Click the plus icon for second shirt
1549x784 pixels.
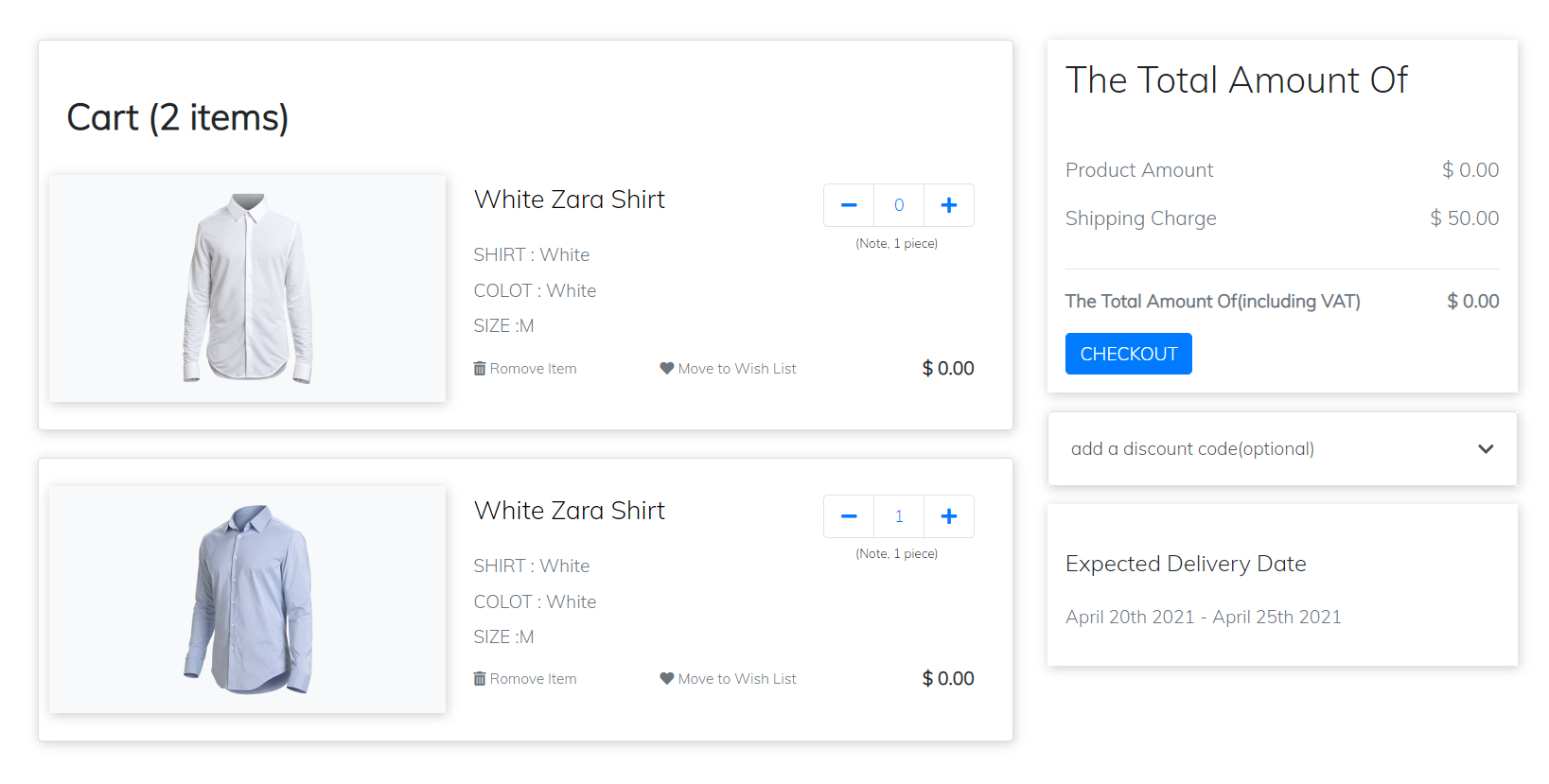[949, 516]
